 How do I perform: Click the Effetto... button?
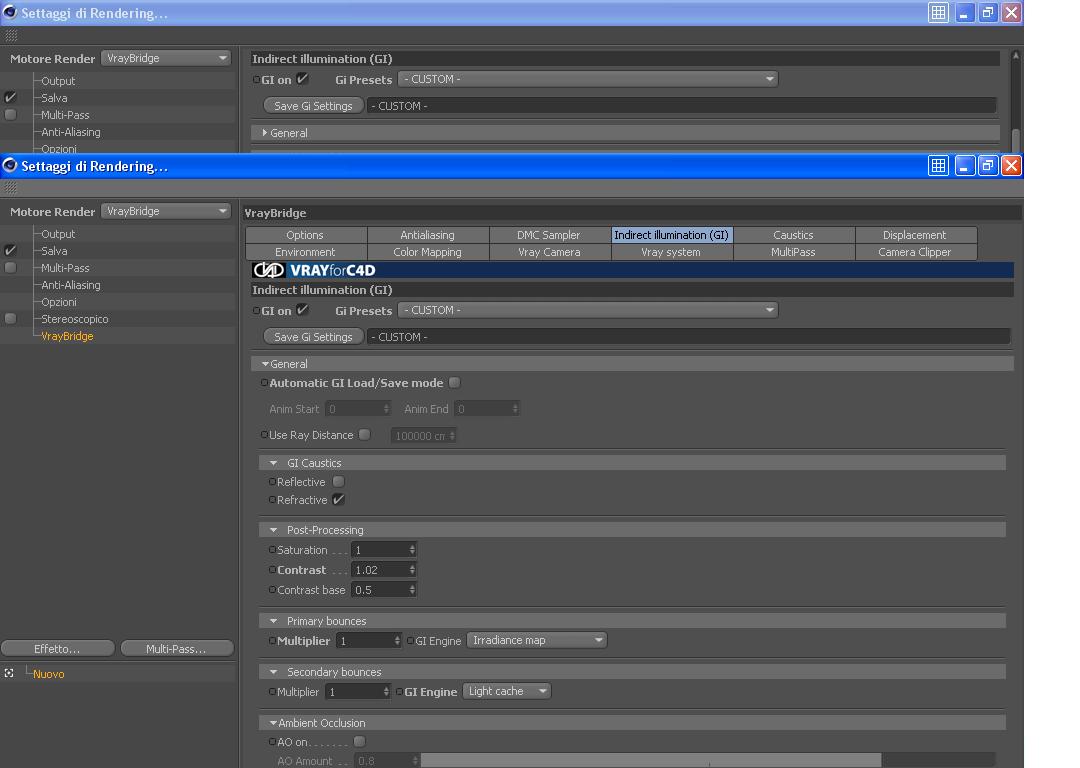pos(57,649)
